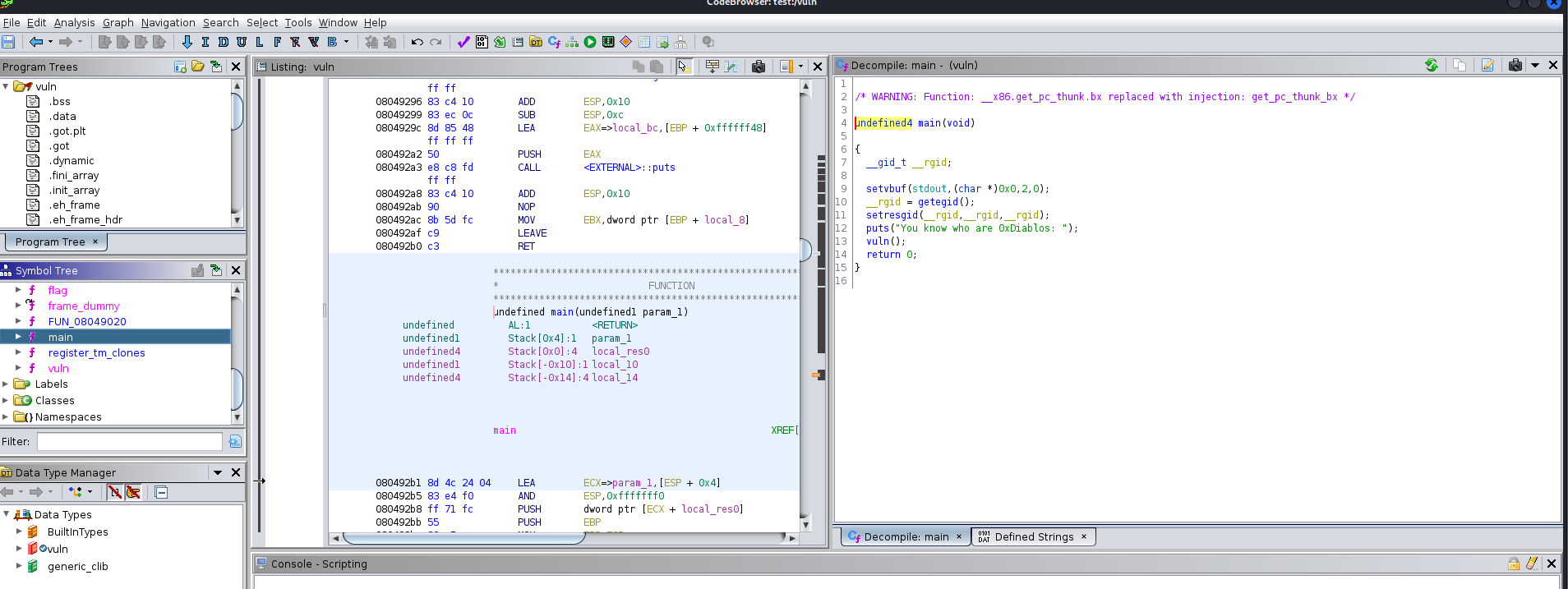Viewport: 1568px width, 589px height.
Task: Collapse all nodes in Data Type Manager
Action: [x=161, y=492]
